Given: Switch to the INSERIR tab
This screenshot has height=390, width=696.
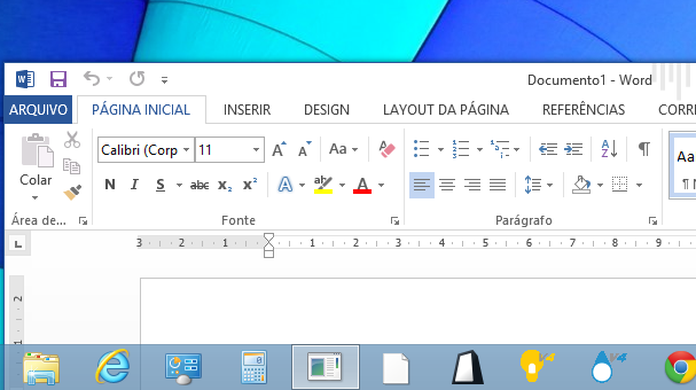Looking at the screenshot, I should [247, 110].
